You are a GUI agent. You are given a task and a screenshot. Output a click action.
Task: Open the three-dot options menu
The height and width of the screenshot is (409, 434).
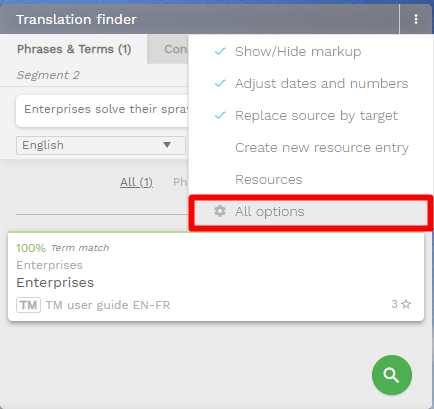pos(416,19)
